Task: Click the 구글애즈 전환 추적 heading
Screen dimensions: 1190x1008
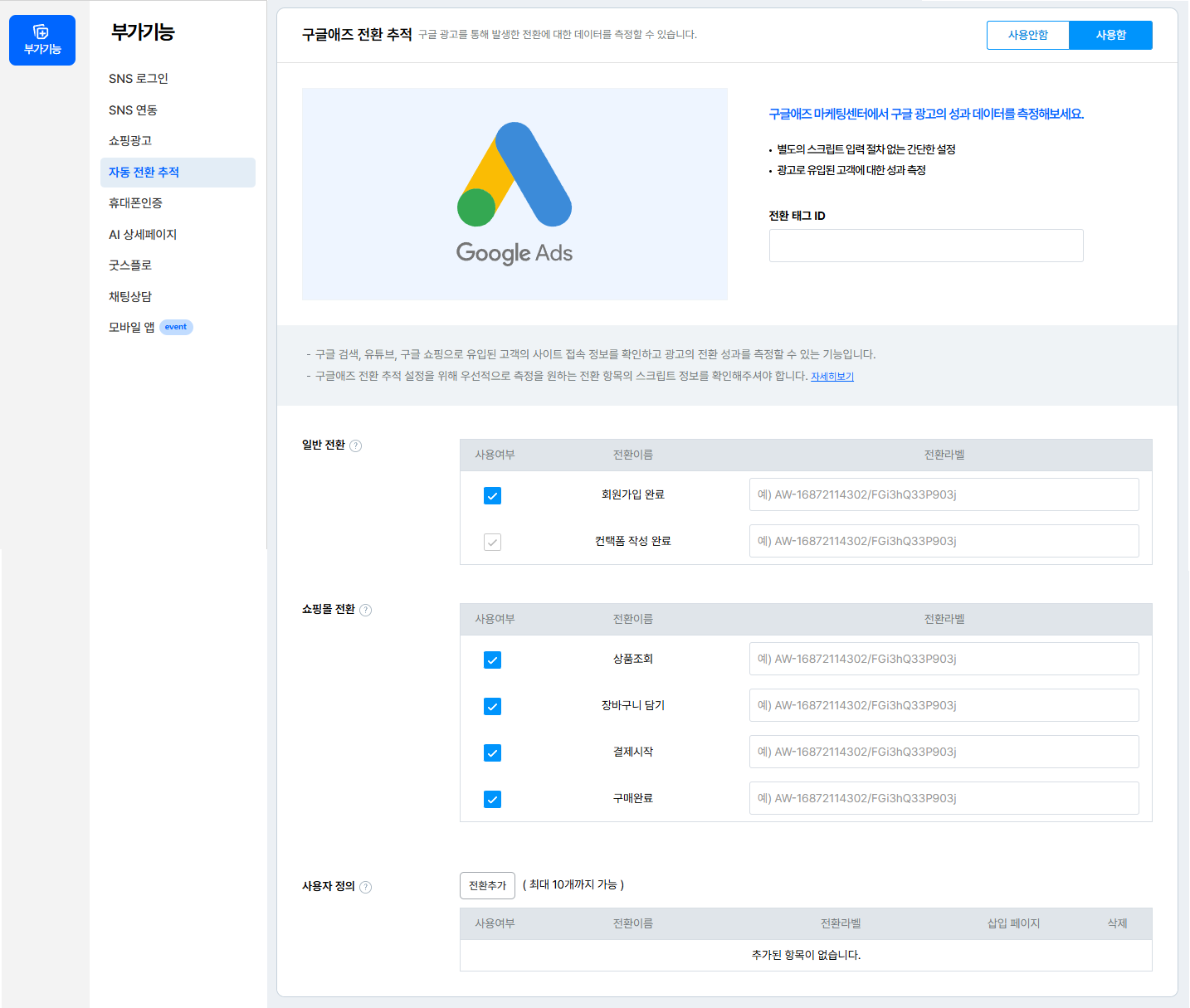Action: (x=357, y=34)
